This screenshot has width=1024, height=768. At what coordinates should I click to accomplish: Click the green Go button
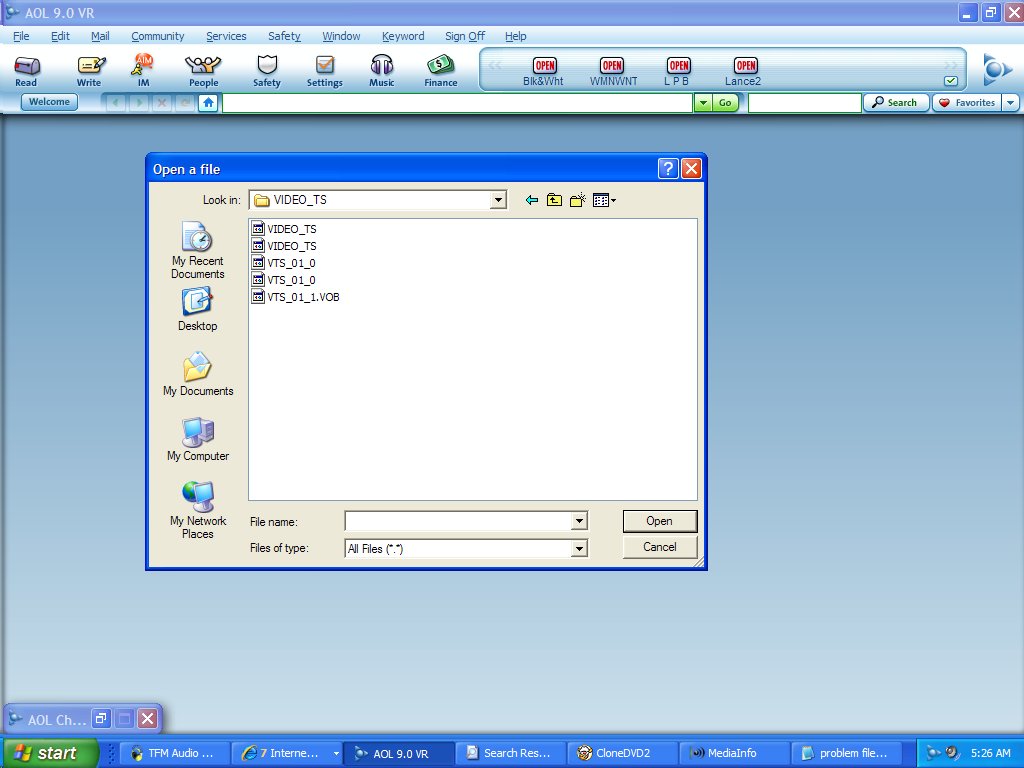tap(725, 103)
